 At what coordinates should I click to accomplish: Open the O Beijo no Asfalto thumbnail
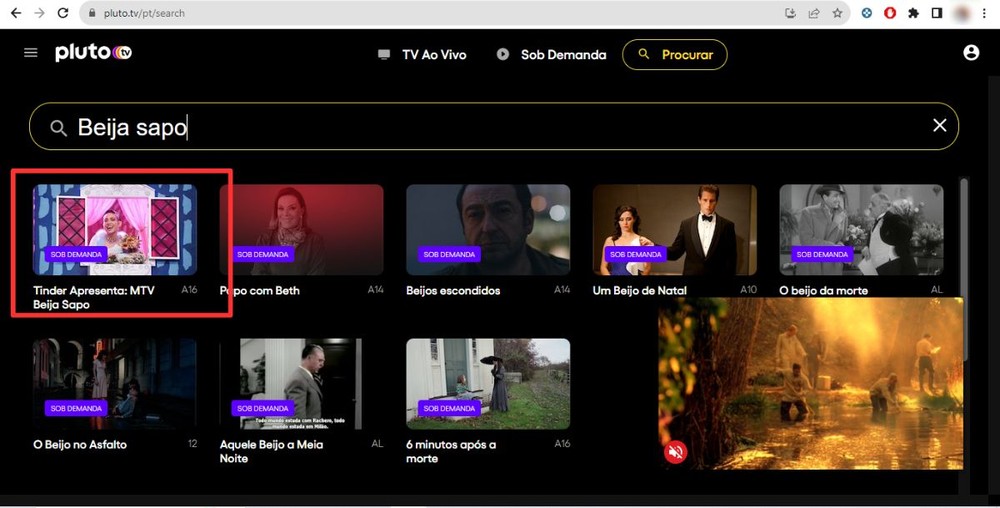115,384
